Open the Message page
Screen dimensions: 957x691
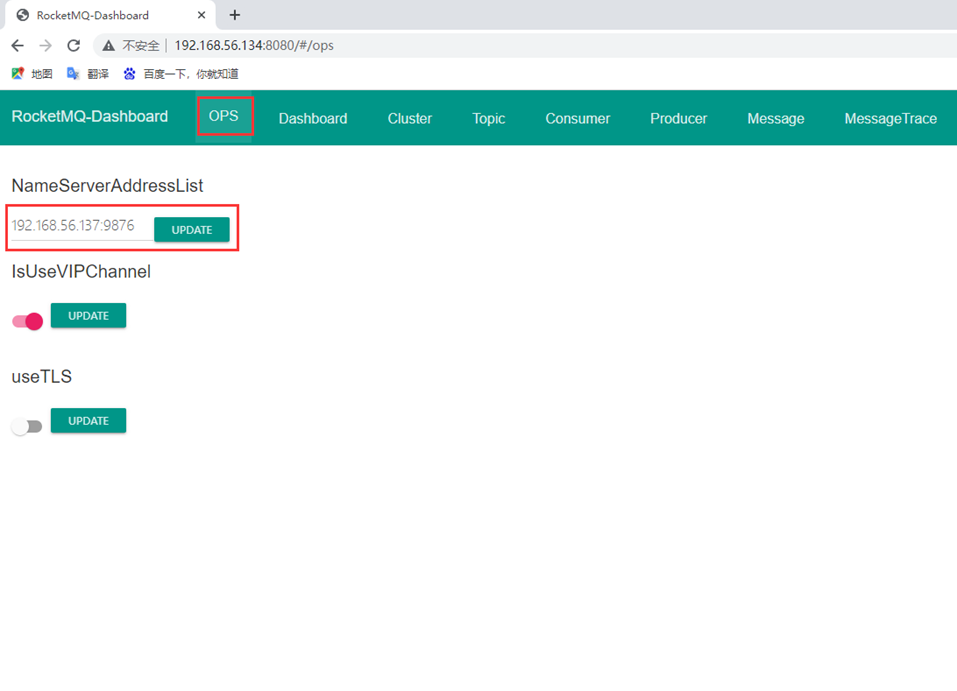tap(776, 118)
